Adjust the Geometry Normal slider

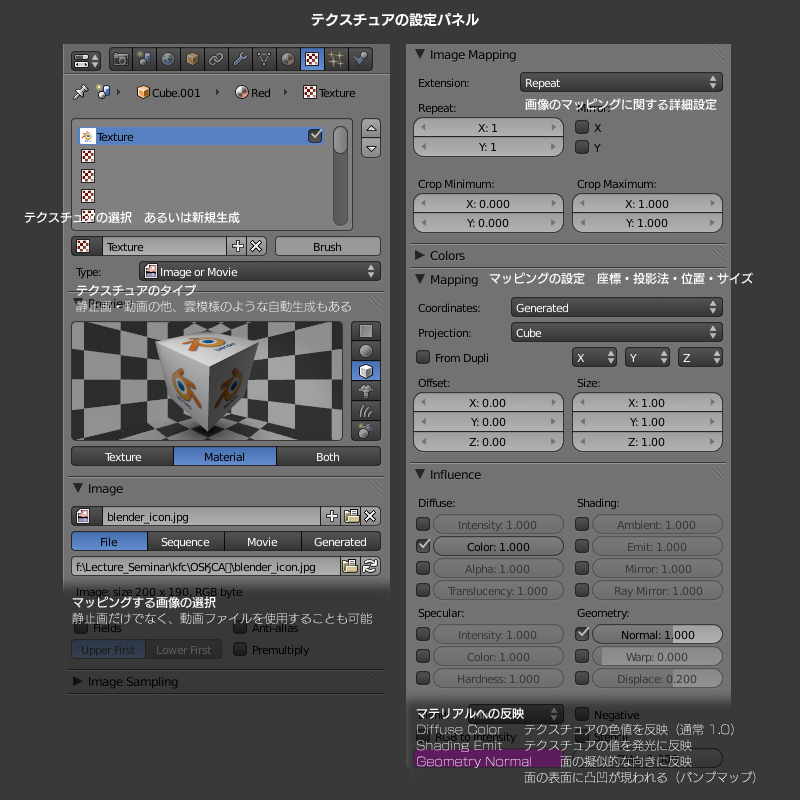pos(657,634)
